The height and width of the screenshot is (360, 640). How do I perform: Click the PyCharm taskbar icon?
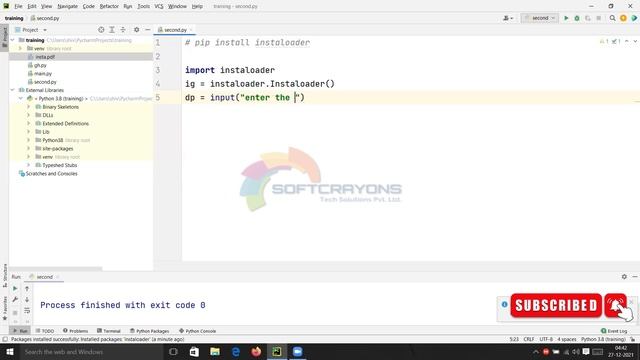[277, 352]
